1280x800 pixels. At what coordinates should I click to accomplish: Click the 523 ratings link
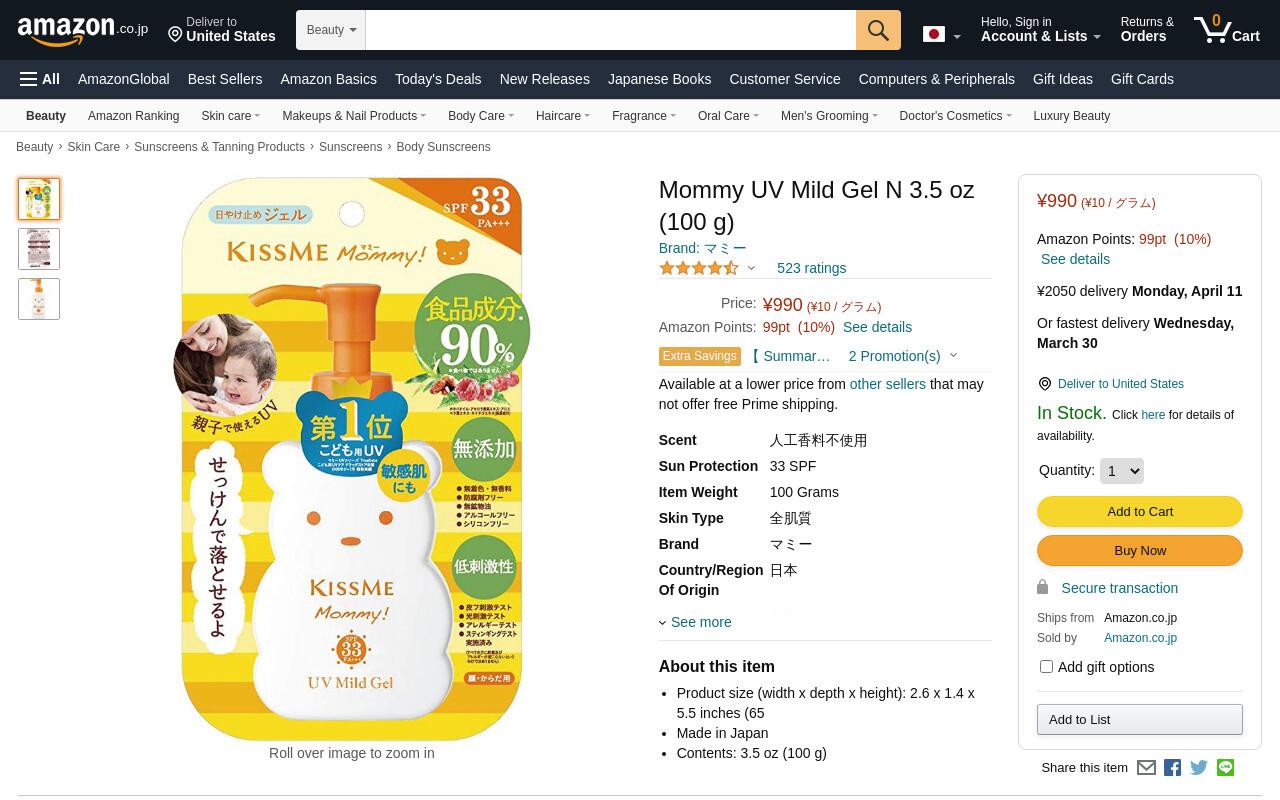811,268
